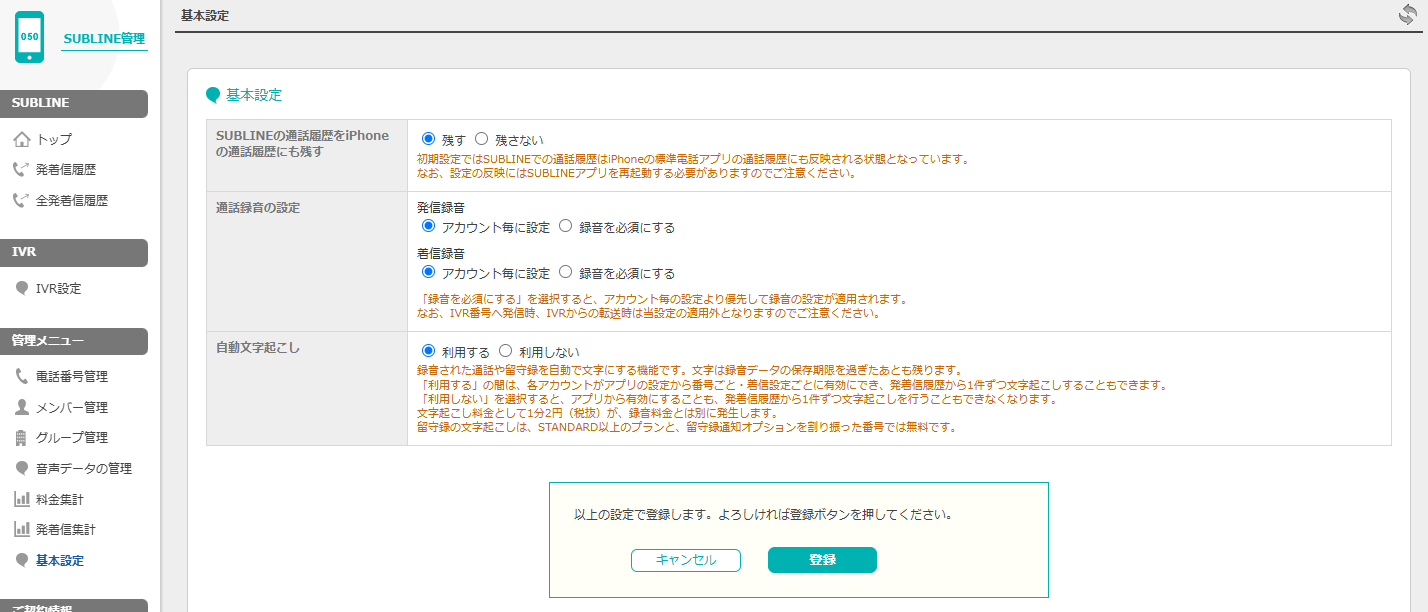Click the handset icon beside 電話番号管理
The width and height of the screenshot is (1428, 612).
click(x=22, y=376)
